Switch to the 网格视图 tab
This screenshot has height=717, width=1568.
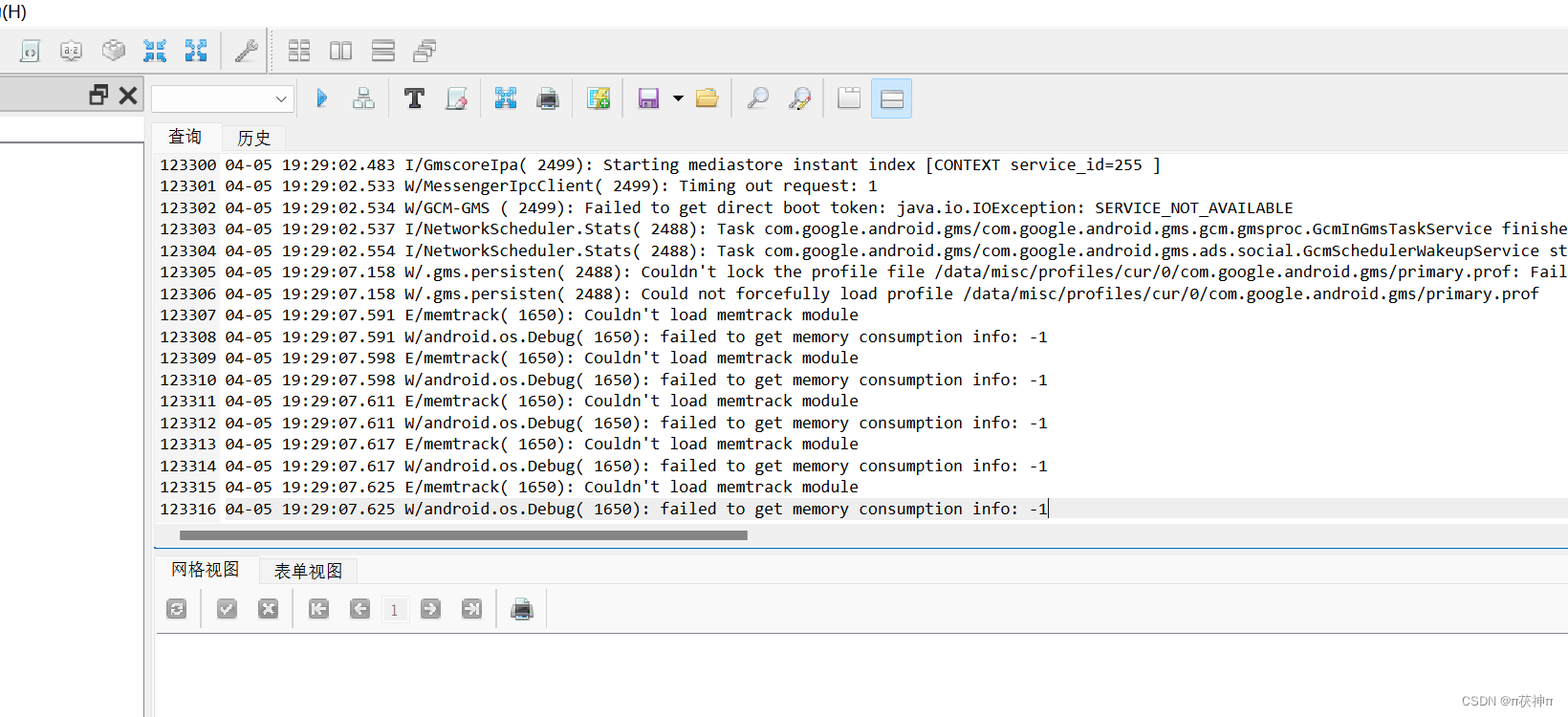206,570
